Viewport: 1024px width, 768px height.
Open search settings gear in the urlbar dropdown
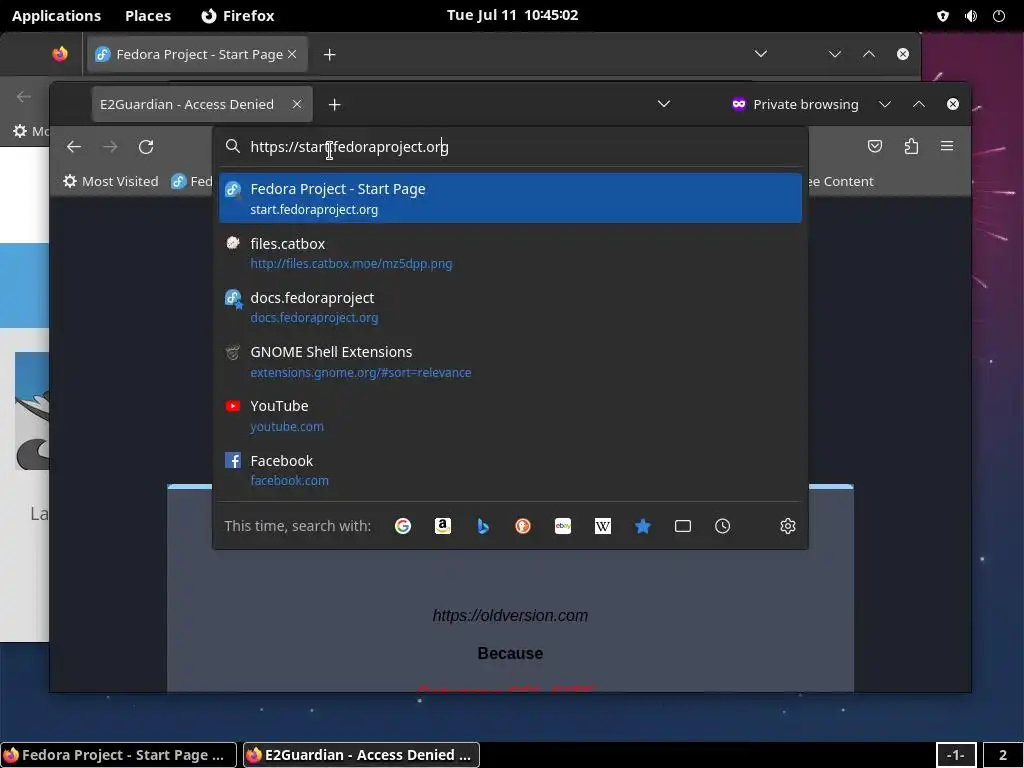click(x=788, y=526)
